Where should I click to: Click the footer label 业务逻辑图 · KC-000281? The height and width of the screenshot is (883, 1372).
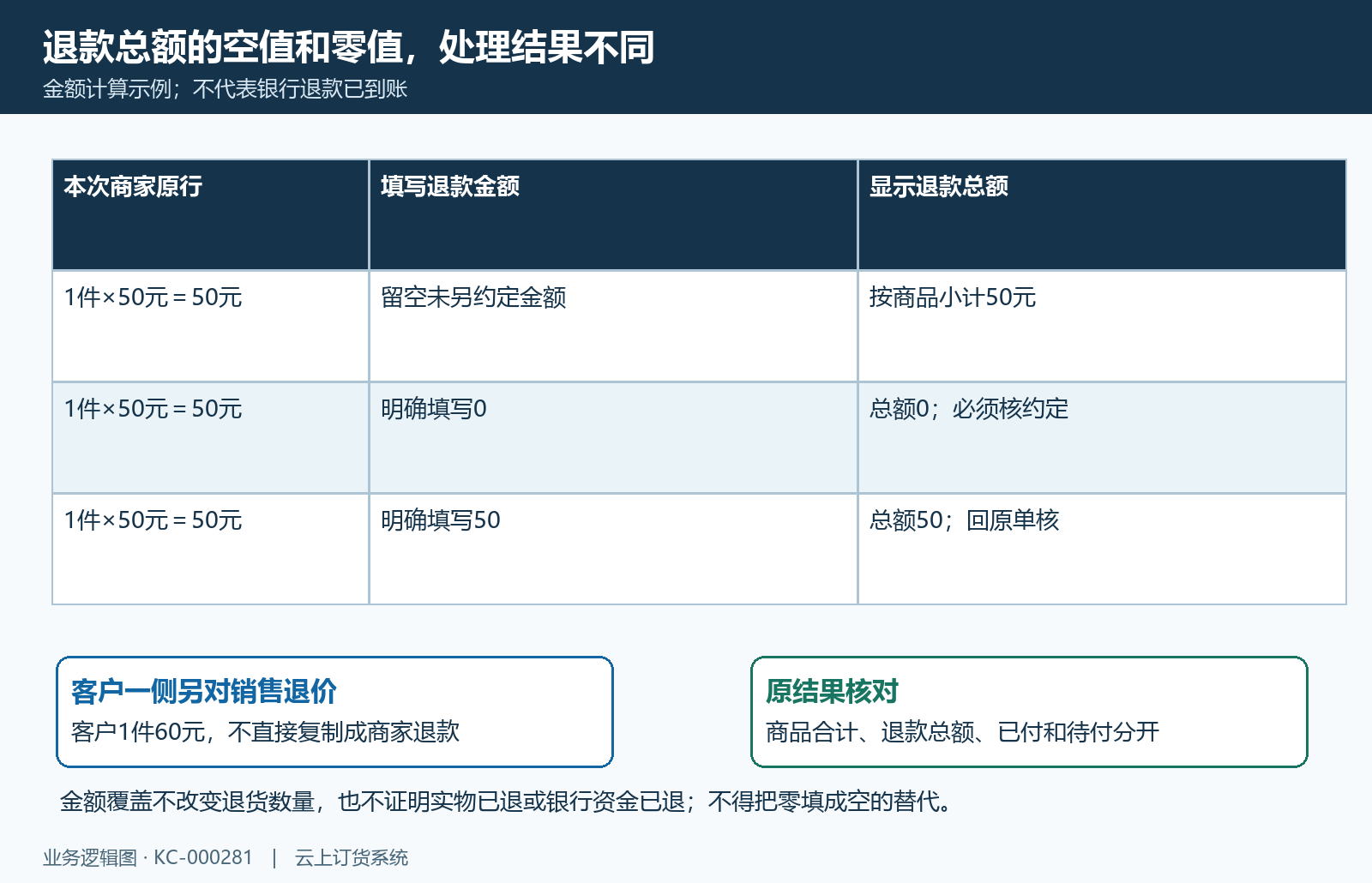pyautogui.click(x=148, y=858)
